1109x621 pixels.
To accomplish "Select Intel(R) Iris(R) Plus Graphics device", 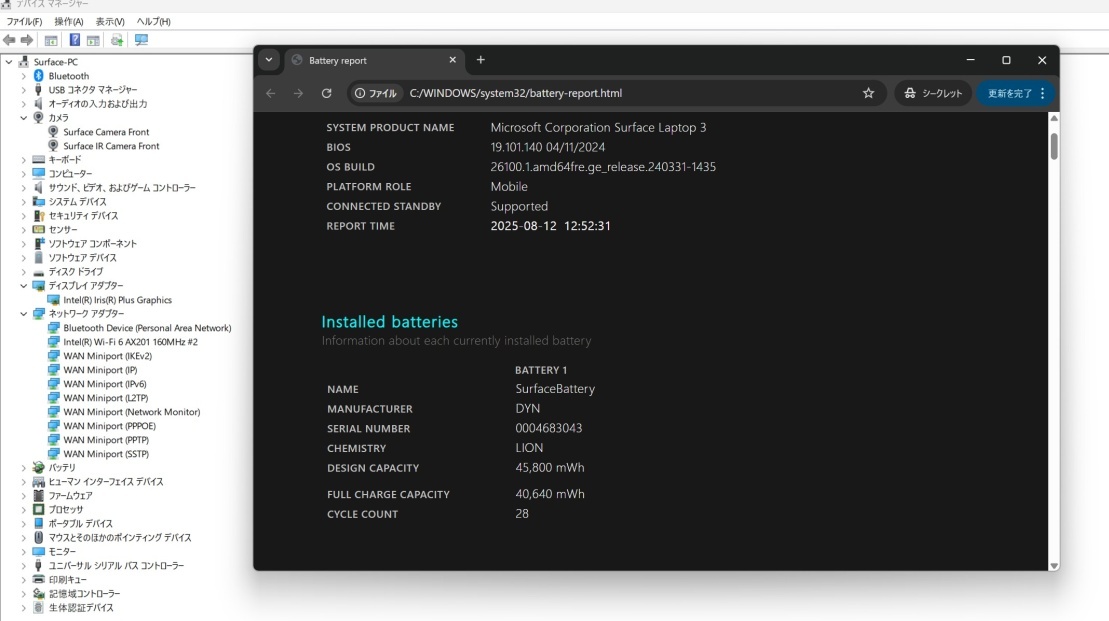I will [x=117, y=300].
